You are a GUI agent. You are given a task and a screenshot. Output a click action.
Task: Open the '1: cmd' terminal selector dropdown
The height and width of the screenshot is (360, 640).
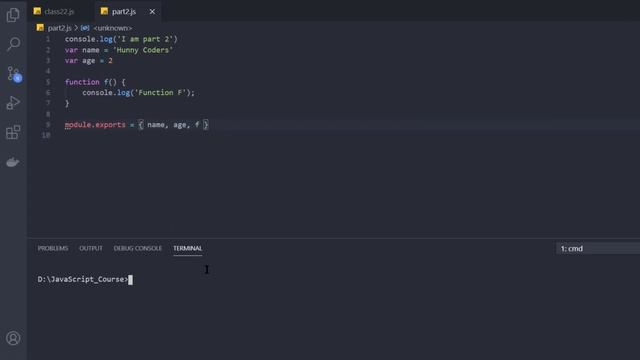tap(598, 248)
